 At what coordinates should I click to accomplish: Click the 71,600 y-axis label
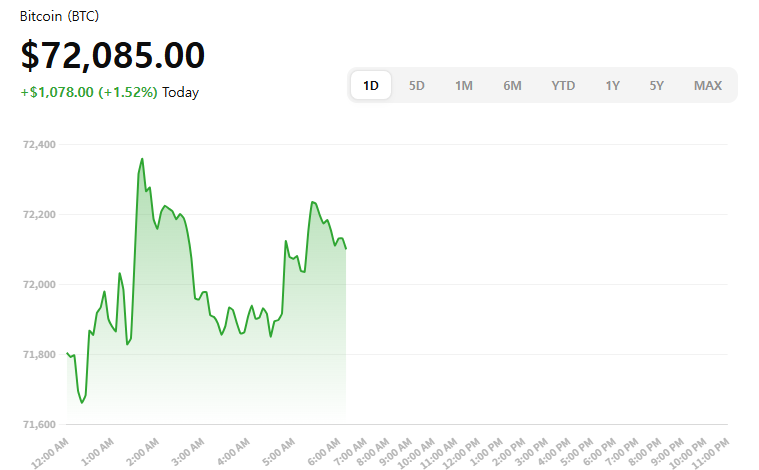38,425
